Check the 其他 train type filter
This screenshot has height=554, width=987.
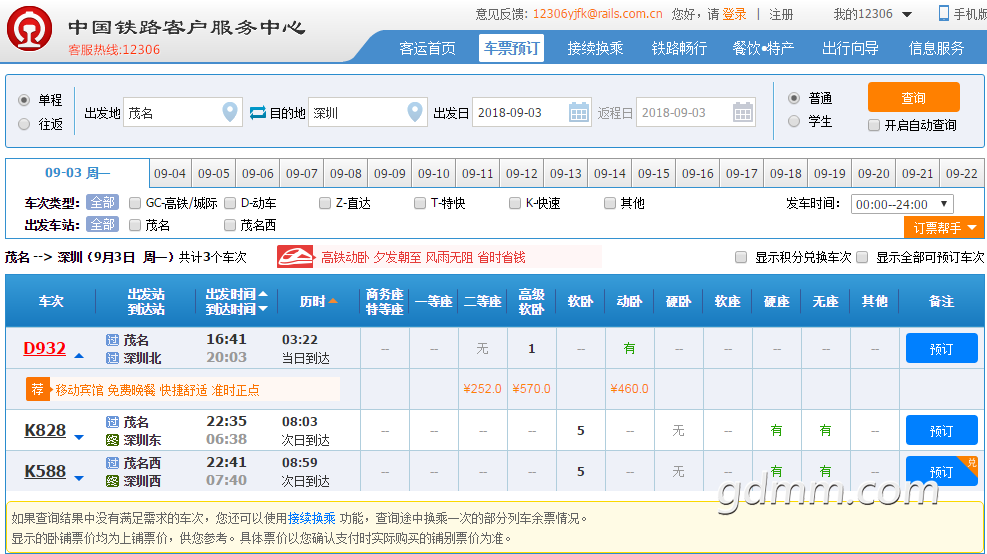coord(609,203)
